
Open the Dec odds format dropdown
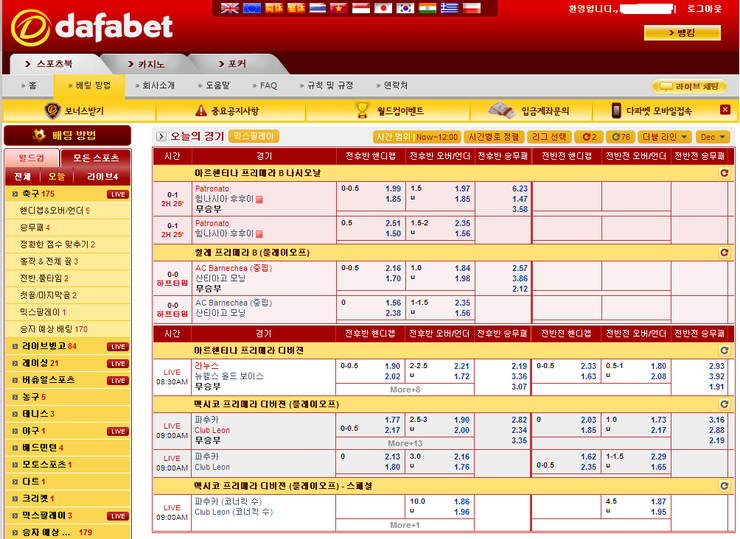(x=713, y=137)
